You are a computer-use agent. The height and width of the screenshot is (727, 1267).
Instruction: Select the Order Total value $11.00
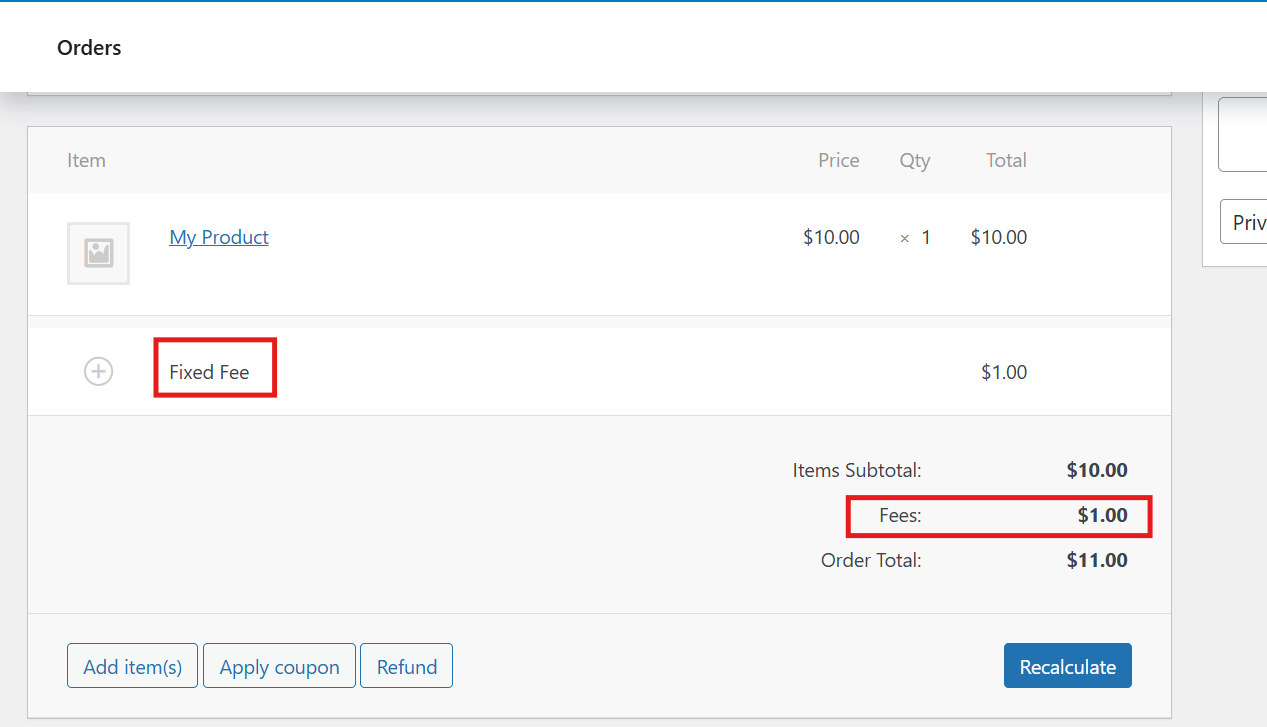point(1096,560)
